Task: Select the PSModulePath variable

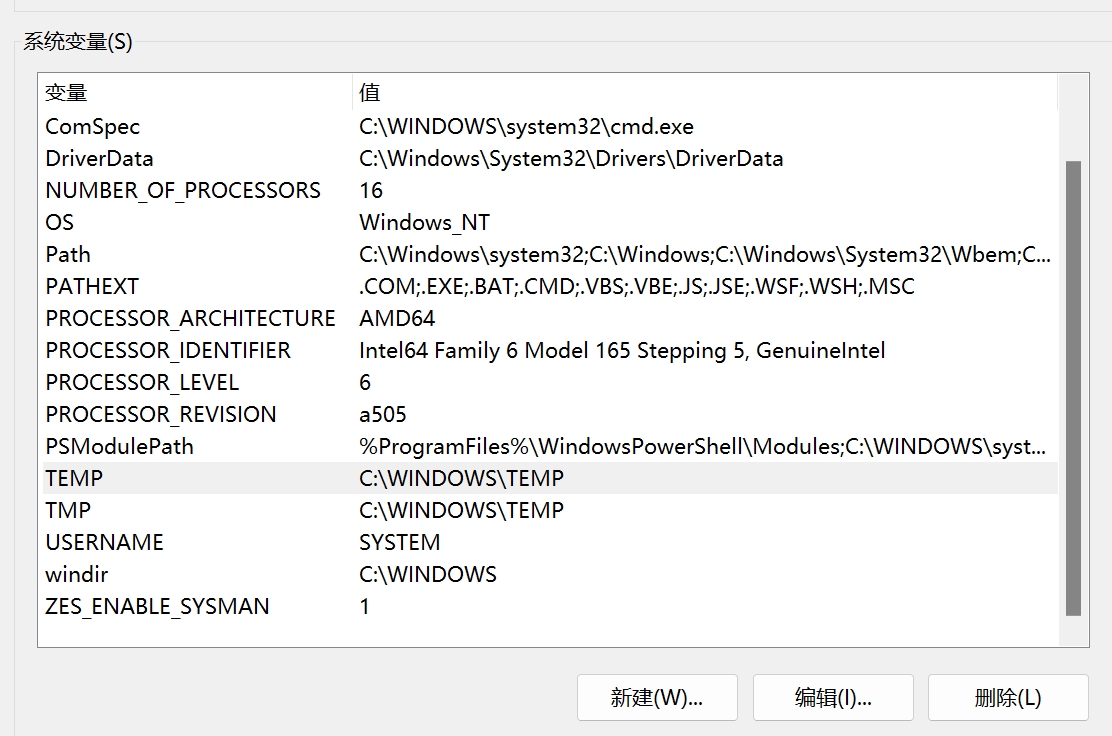Action: coord(119,446)
